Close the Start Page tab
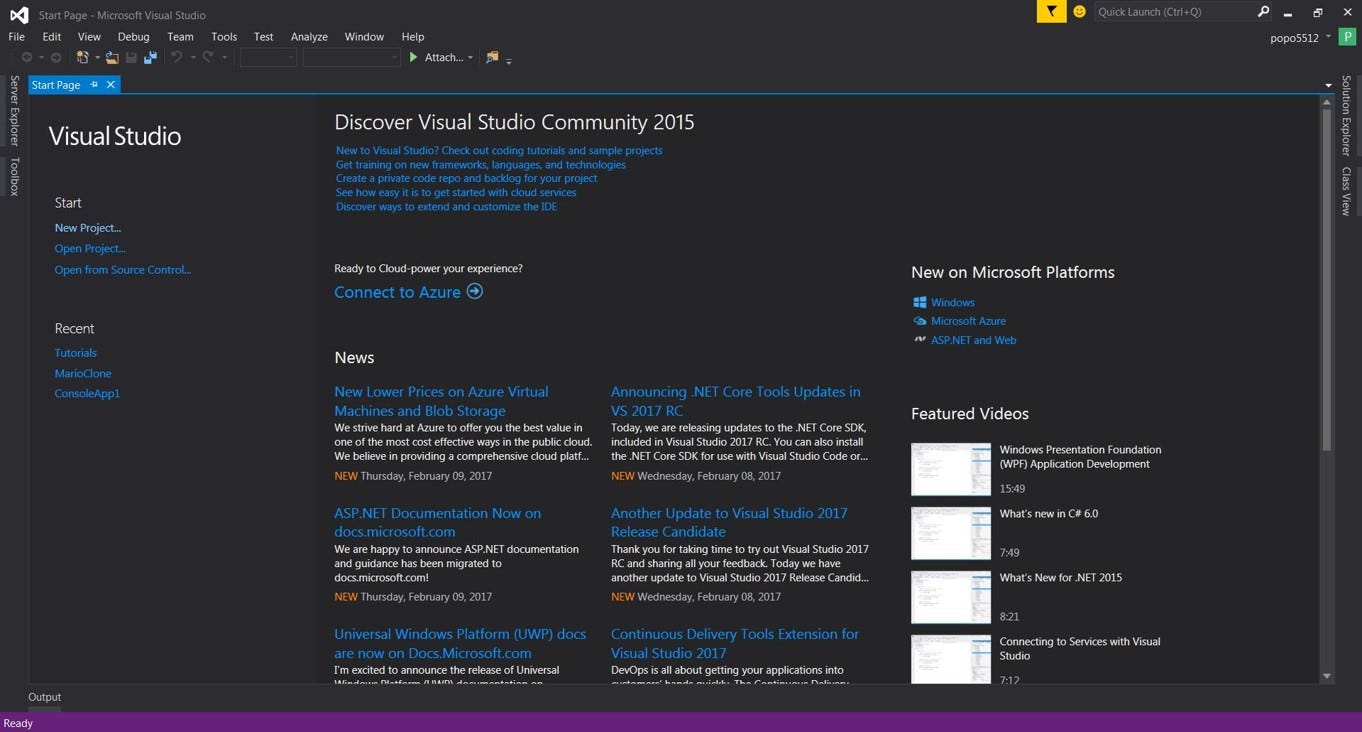The height and width of the screenshot is (732, 1362). [x=111, y=85]
